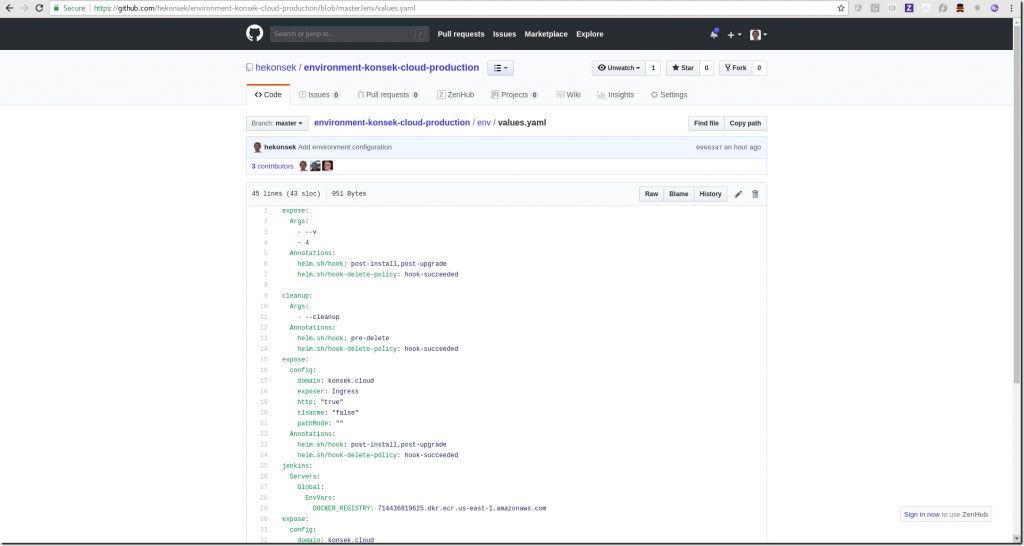Screen dimensions: 1024x546
Task: Click the Find file button
Action: [706, 123]
